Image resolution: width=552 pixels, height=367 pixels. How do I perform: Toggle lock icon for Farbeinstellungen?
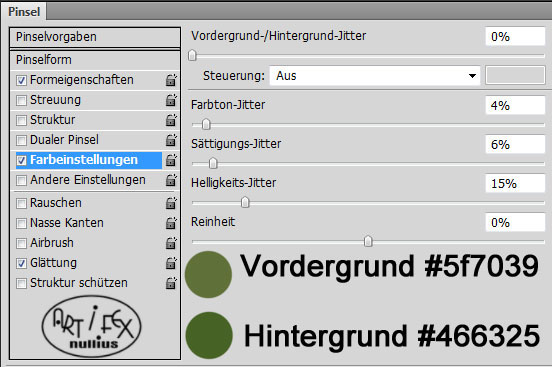point(171,160)
